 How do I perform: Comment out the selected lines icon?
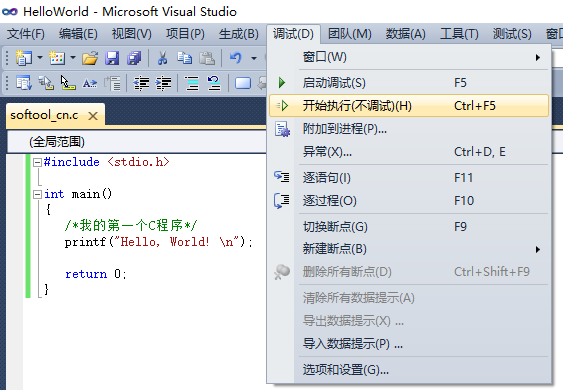192,83
